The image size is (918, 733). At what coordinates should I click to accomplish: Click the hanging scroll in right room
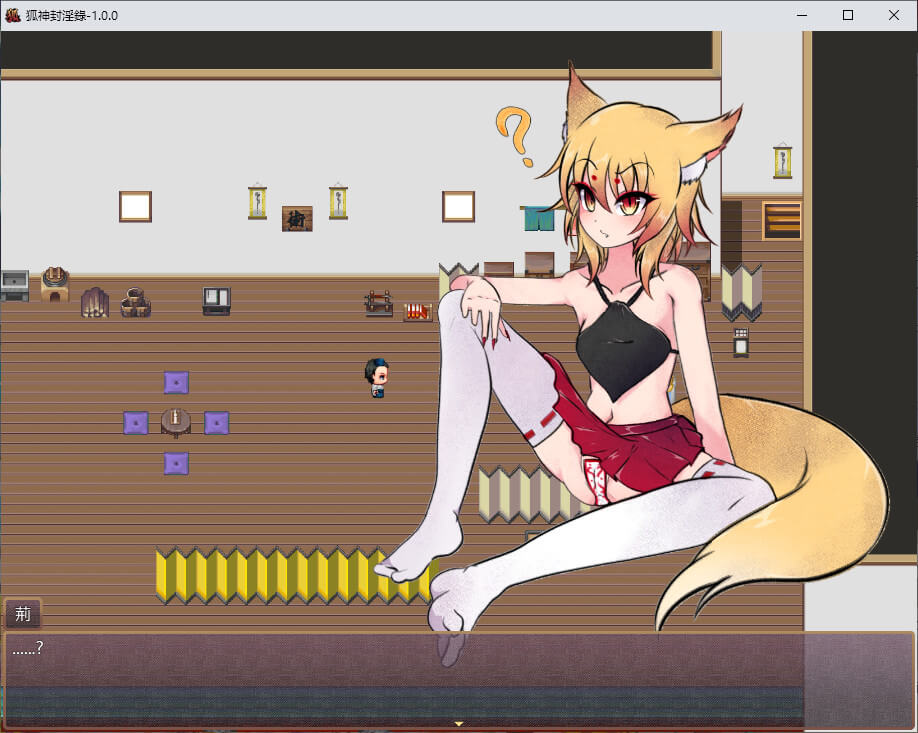[x=782, y=161]
